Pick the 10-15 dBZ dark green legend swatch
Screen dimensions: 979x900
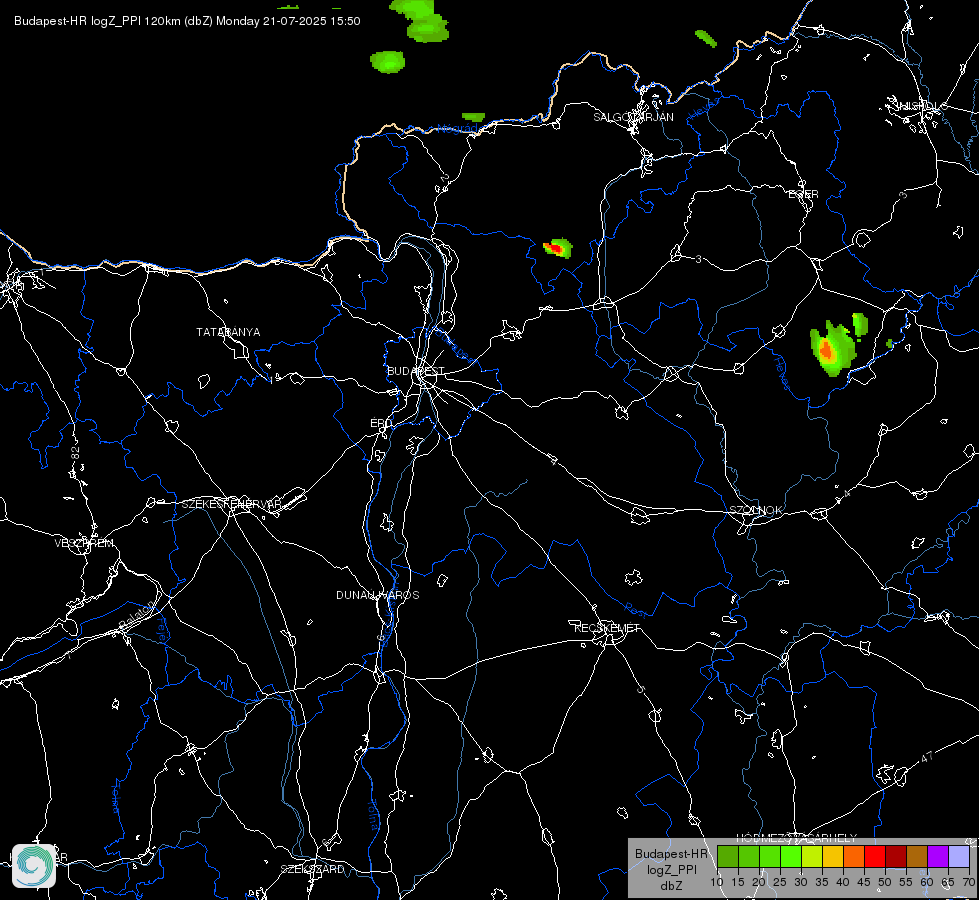coord(728,857)
